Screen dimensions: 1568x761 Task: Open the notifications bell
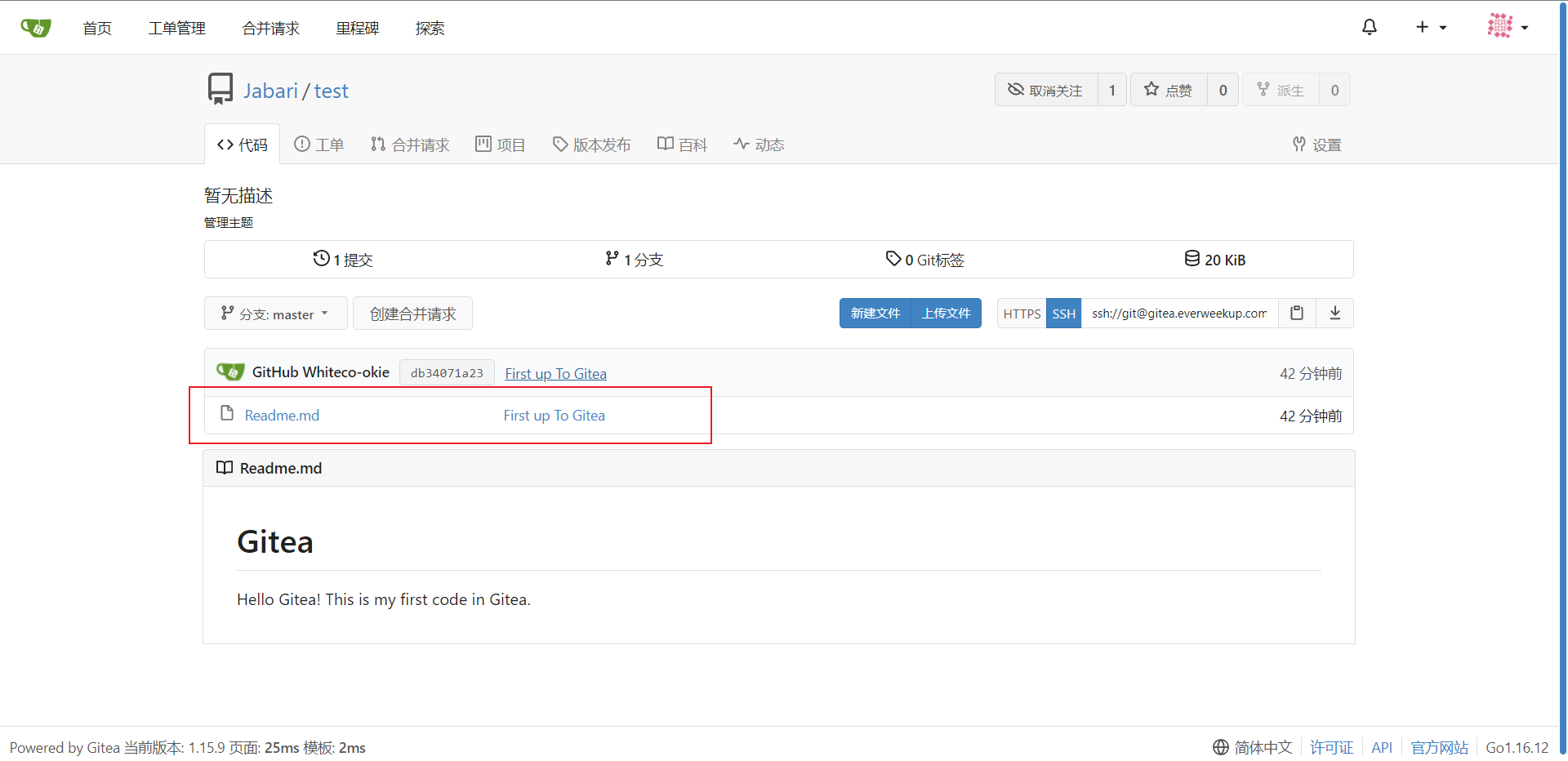(1370, 28)
